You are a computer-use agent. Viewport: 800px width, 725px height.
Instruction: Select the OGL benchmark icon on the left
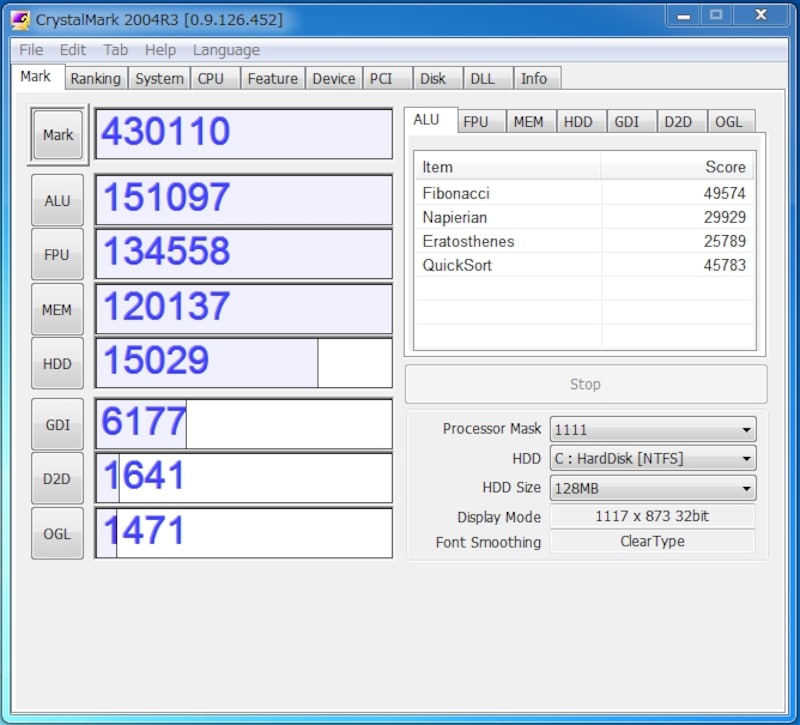56,533
